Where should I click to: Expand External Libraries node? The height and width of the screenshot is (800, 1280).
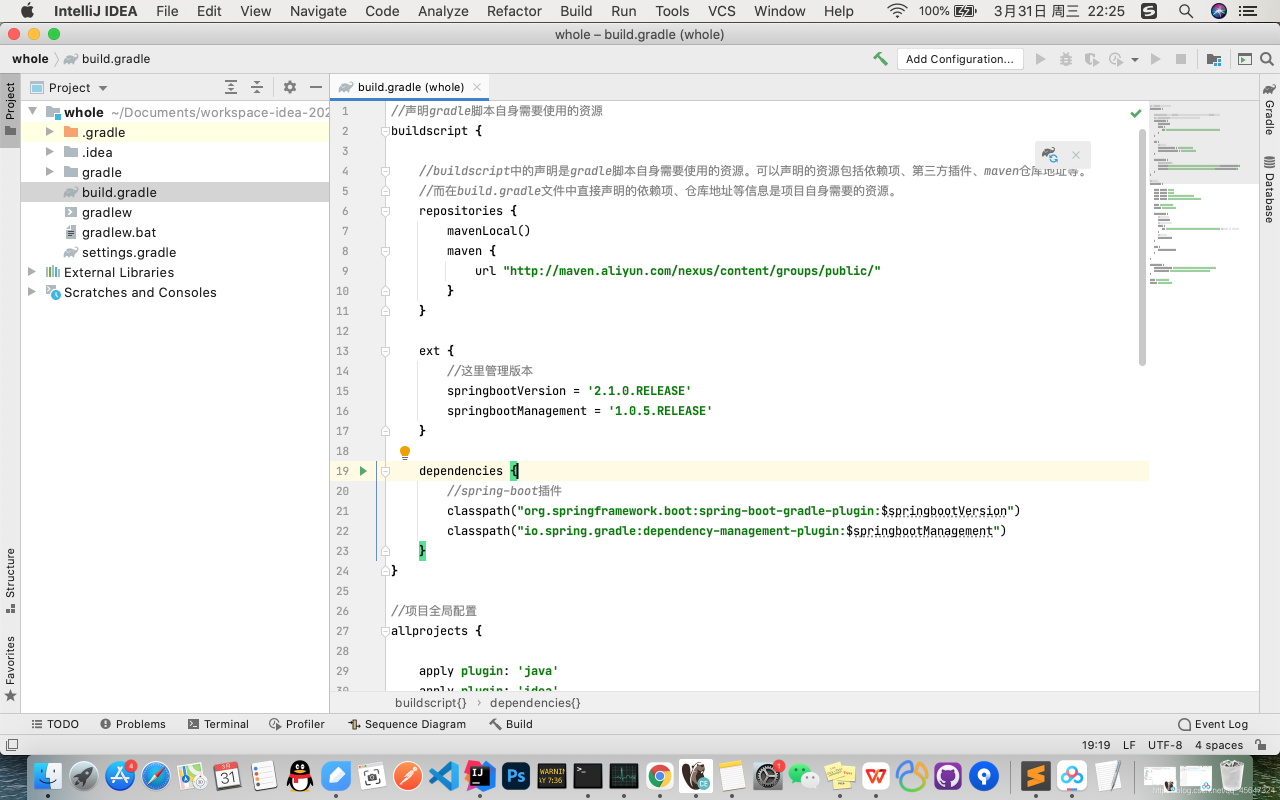click(32, 272)
